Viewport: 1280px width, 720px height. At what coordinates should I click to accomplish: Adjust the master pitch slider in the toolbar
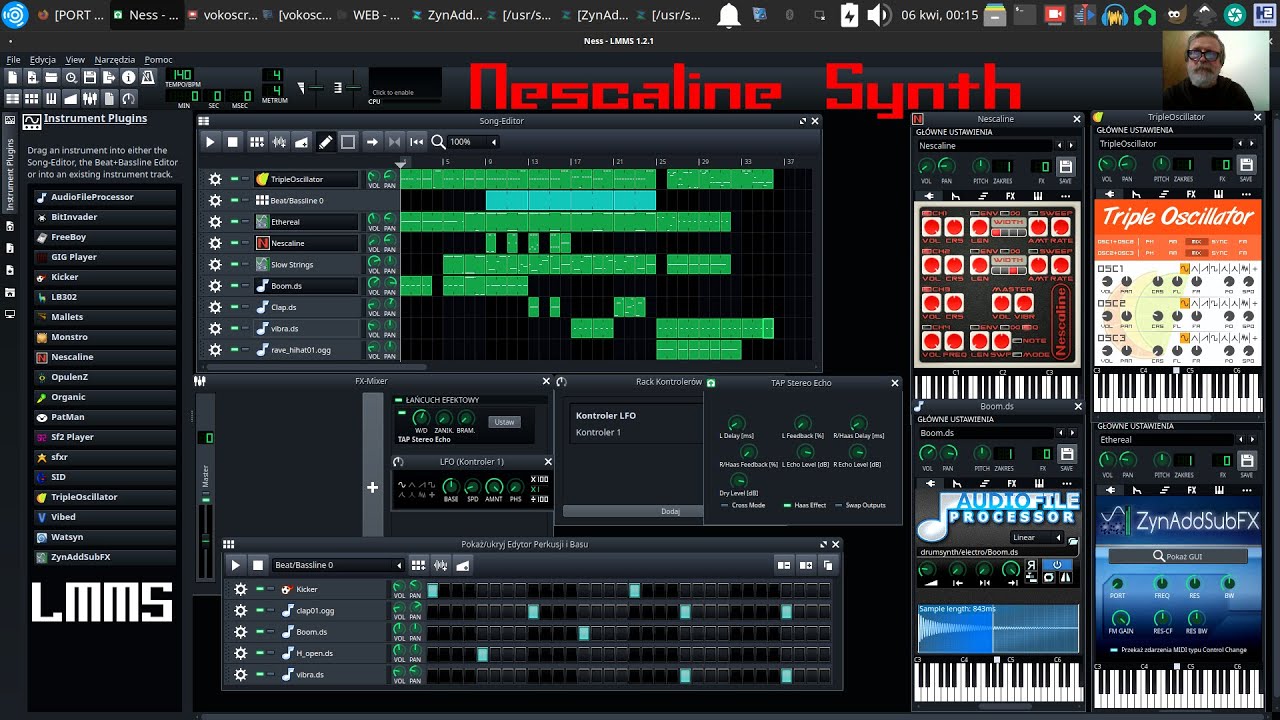click(354, 88)
